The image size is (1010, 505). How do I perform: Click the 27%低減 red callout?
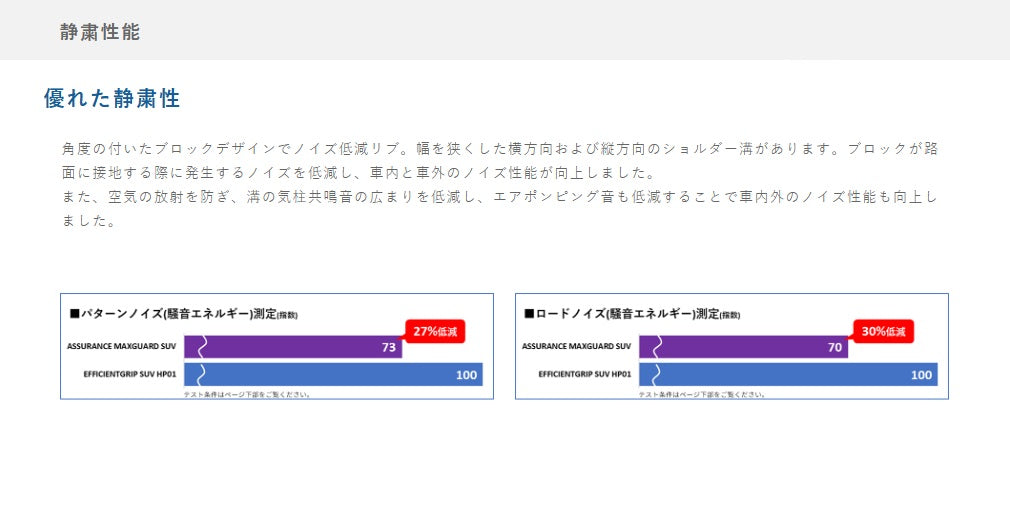(434, 332)
